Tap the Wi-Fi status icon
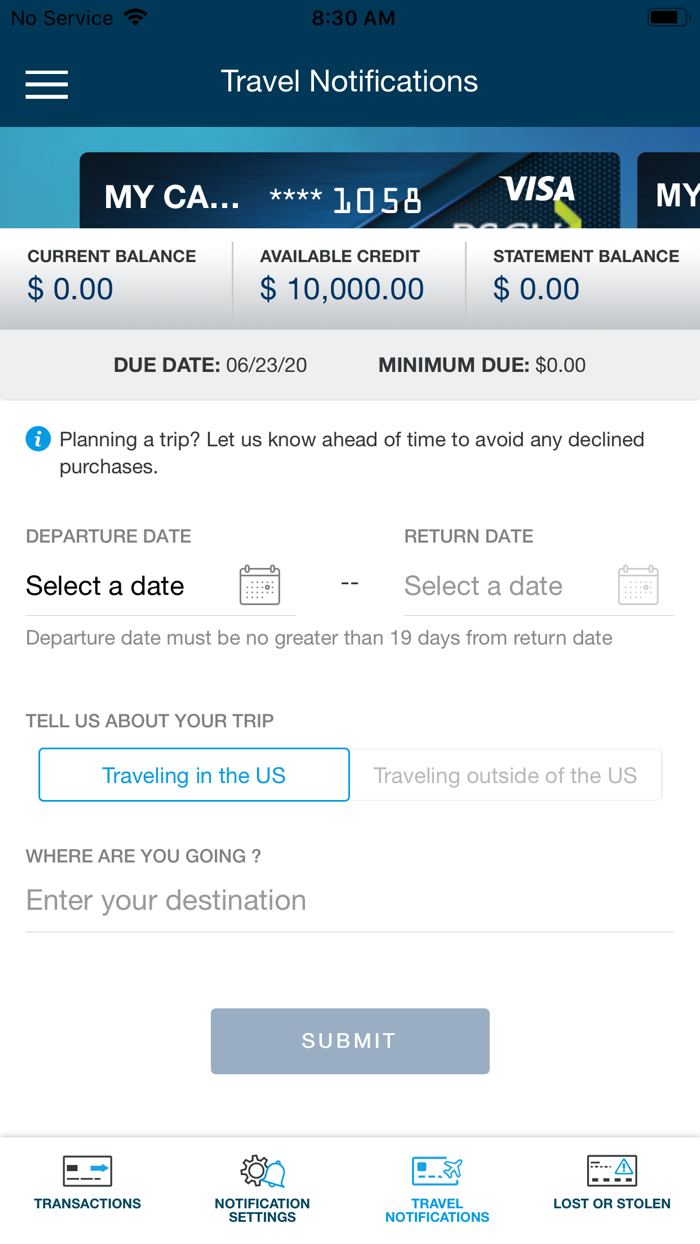The width and height of the screenshot is (700, 1244). point(135,18)
